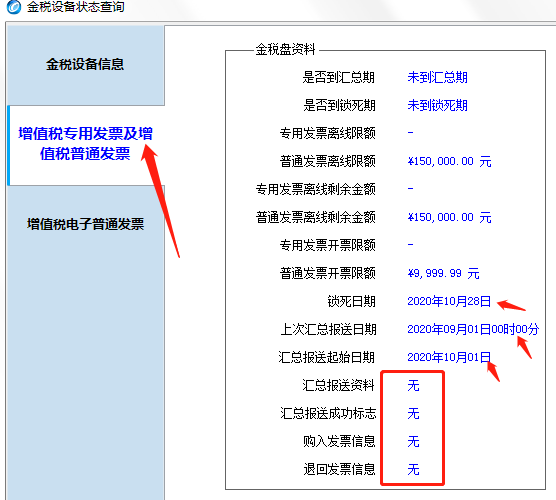Click 锁死日期 value 2020年10月28日

(449, 301)
